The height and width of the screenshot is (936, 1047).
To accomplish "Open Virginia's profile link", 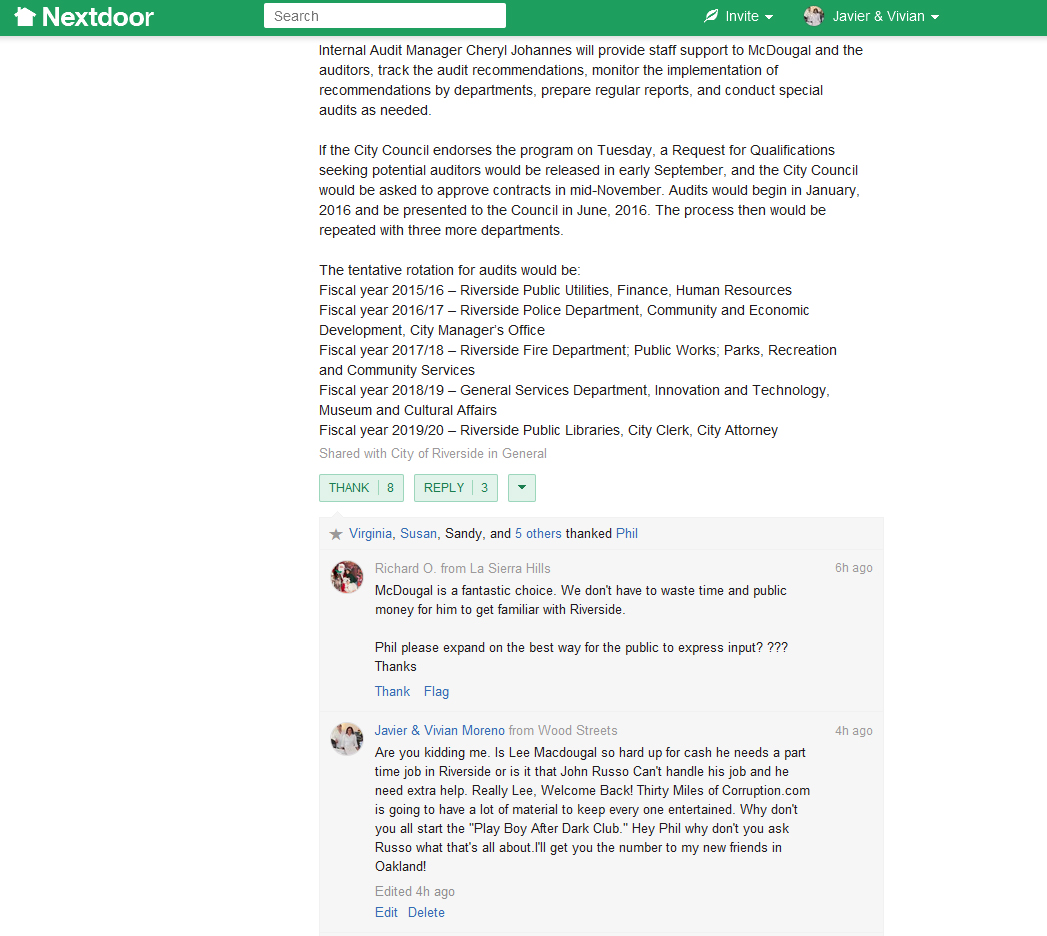I will (371, 534).
